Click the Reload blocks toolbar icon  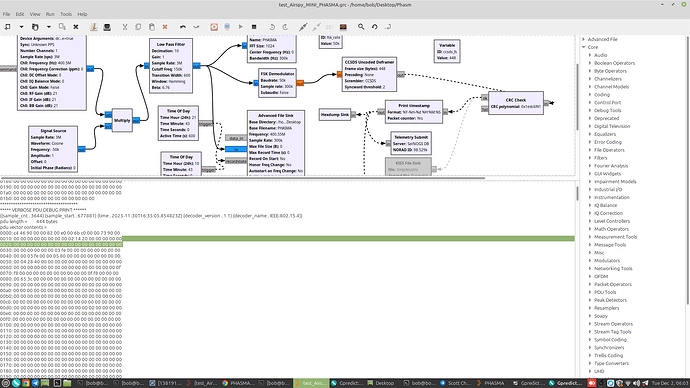coord(374,27)
